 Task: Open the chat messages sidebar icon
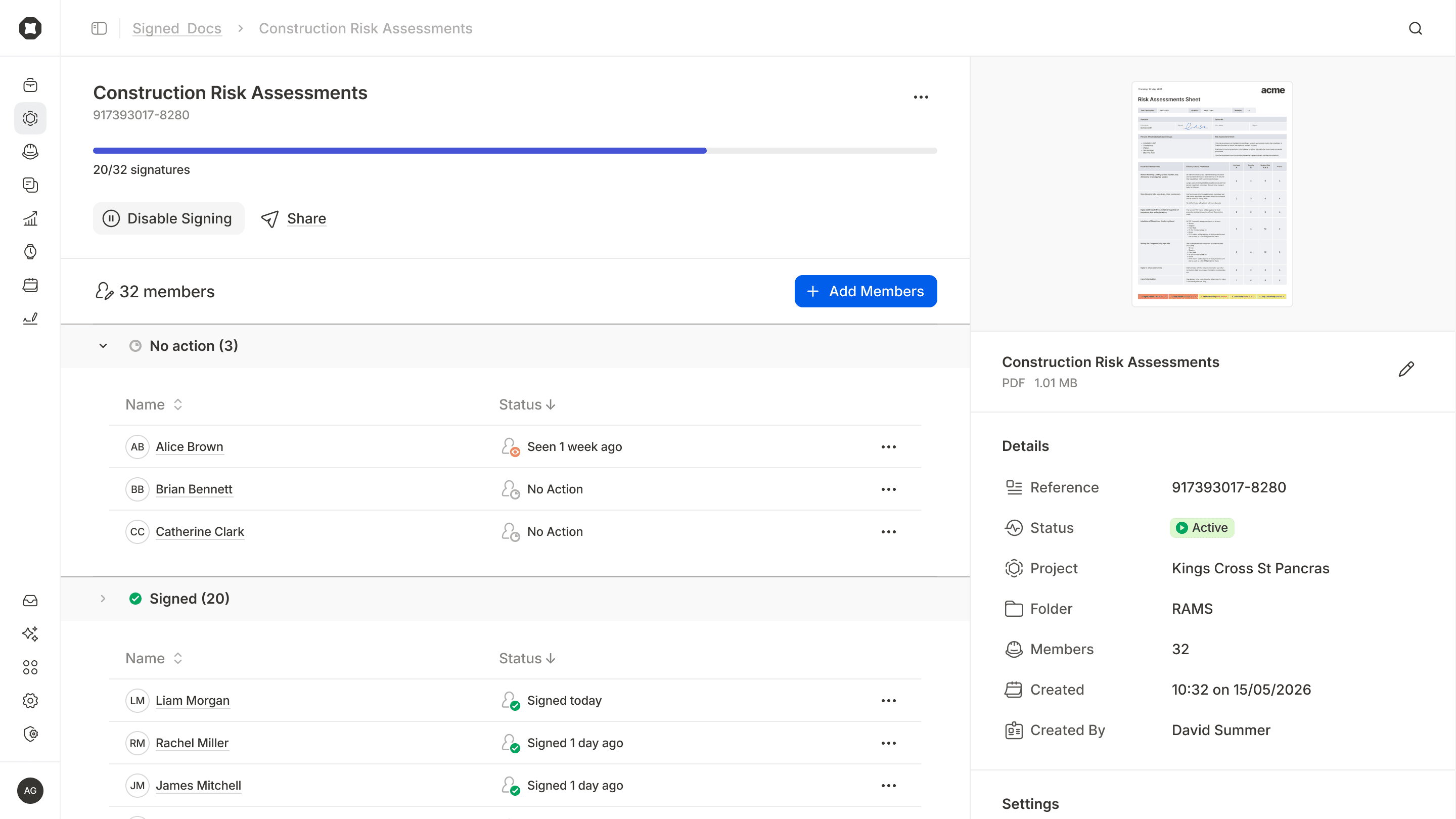[x=30, y=185]
